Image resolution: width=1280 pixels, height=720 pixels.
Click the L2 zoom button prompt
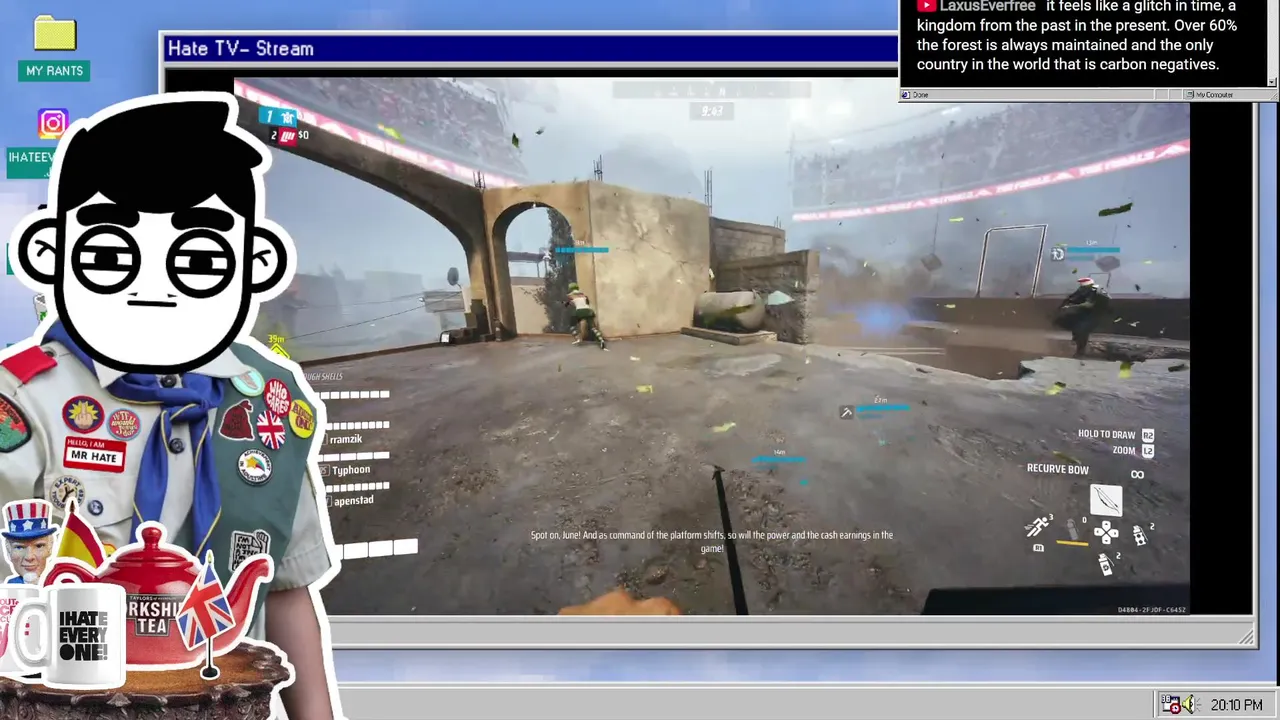pyautogui.click(x=1148, y=451)
